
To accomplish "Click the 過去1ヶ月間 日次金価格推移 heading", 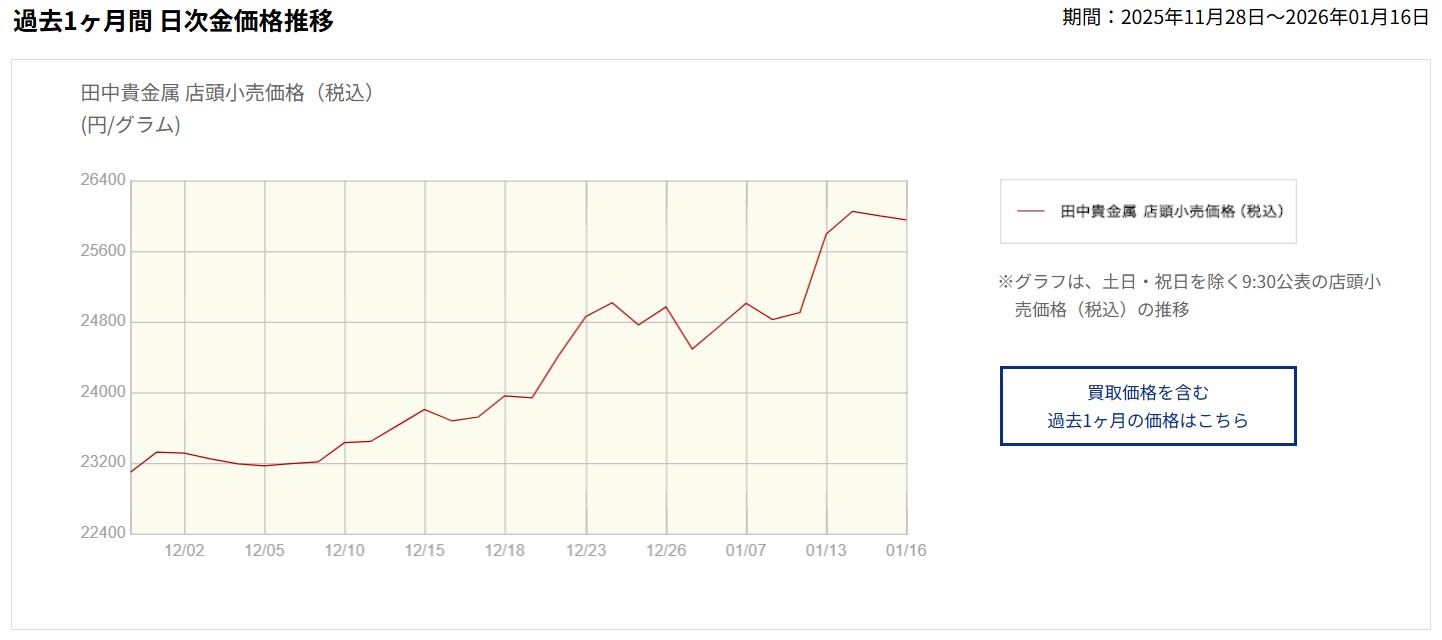I will [173, 21].
